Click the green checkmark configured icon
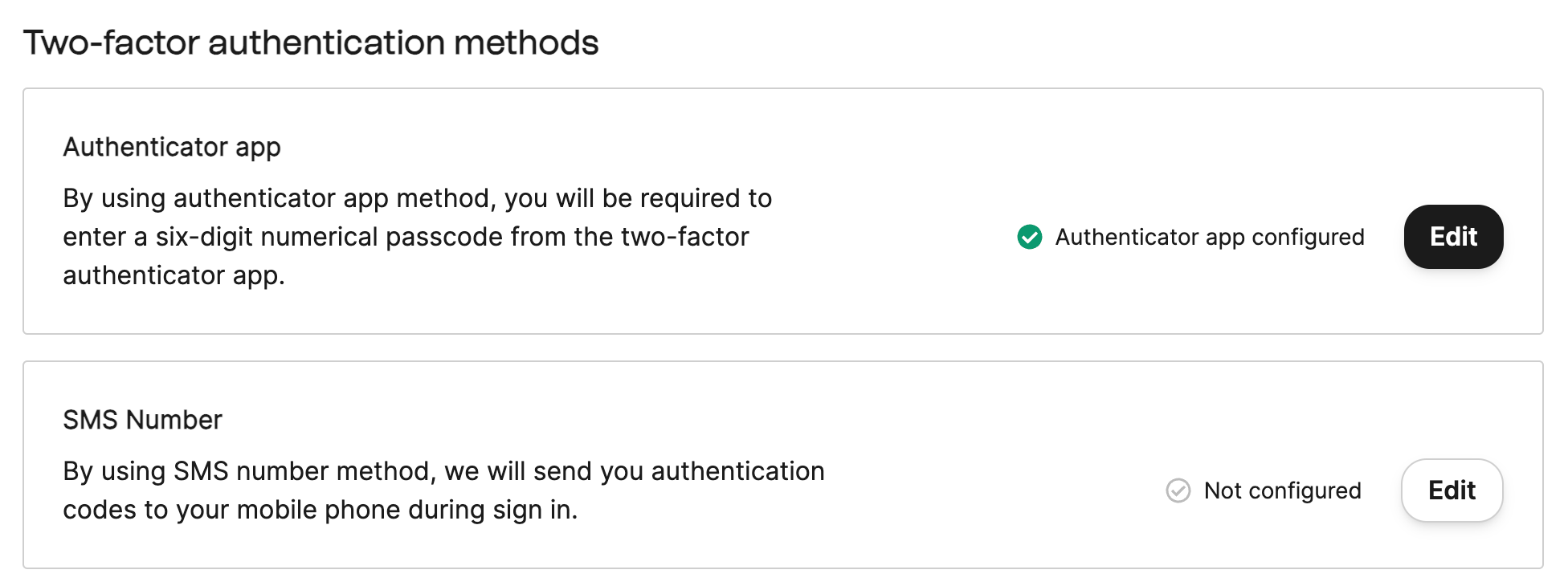Screen dimensions: 1568x586 (1029, 237)
